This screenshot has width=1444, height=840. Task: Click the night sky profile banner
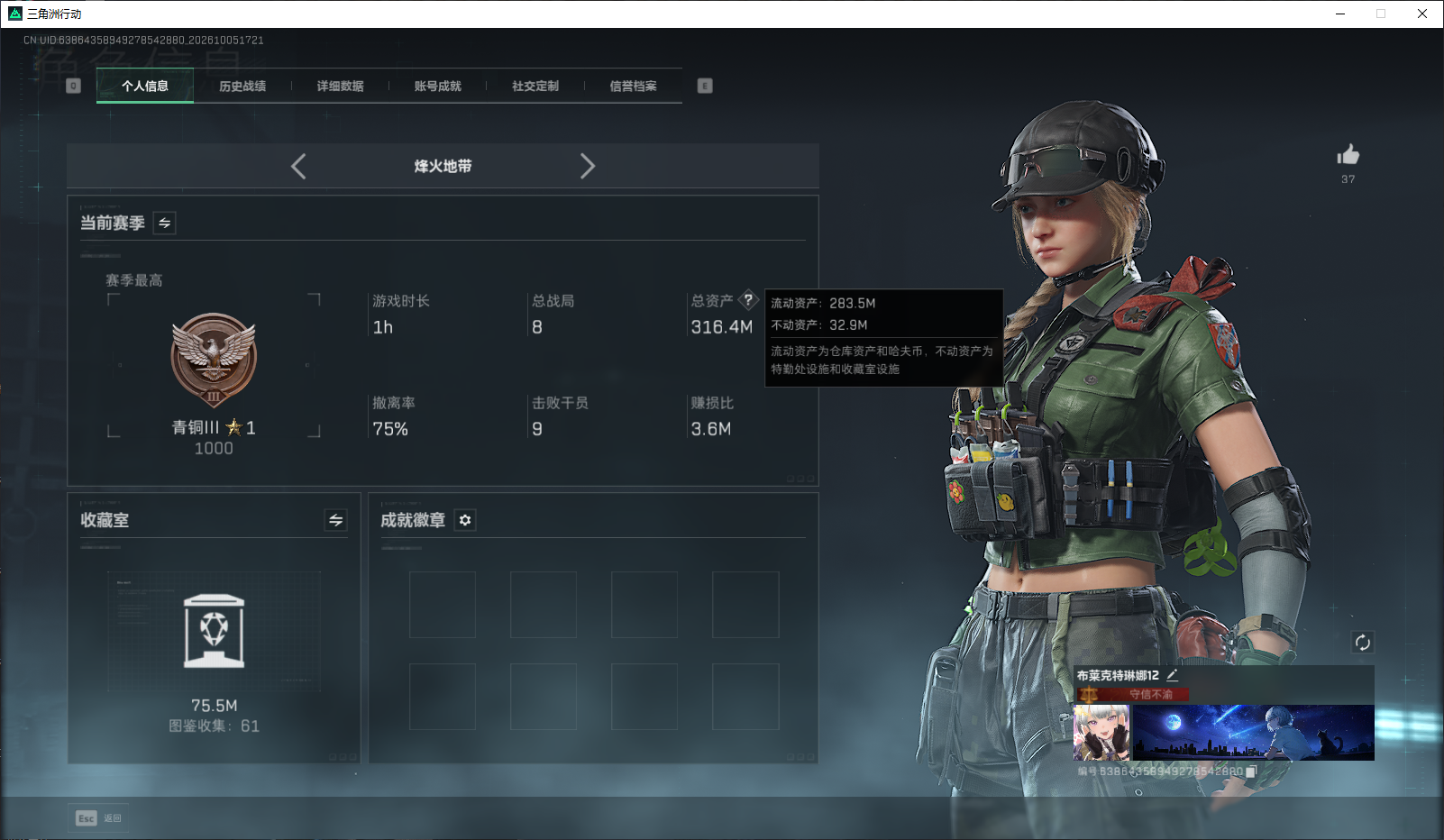1253,733
